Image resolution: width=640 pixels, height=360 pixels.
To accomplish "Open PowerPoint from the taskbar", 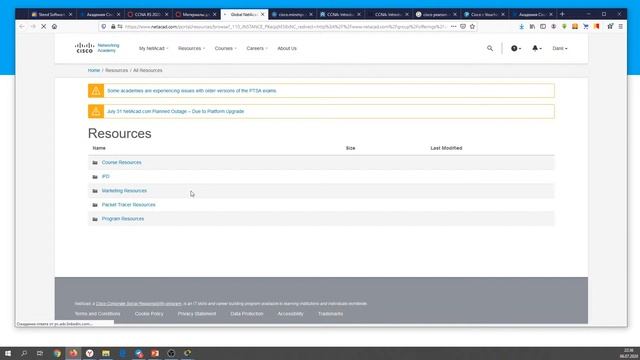I will click(155, 353).
